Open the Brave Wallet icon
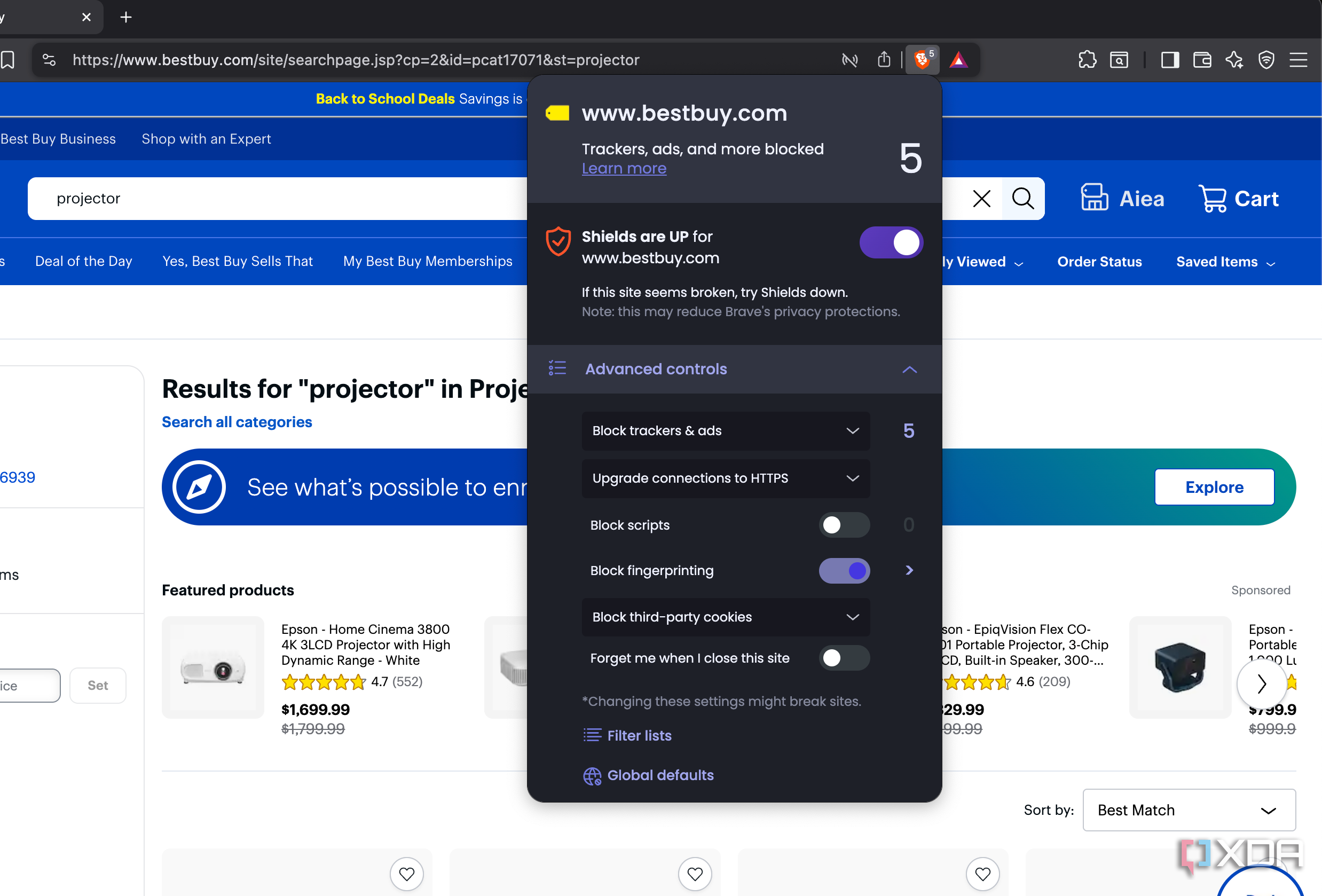 click(1202, 60)
